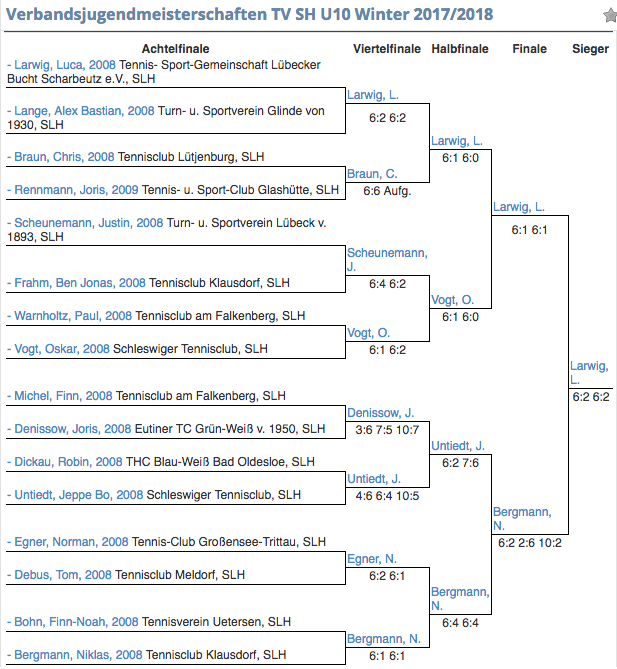The image size is (617, 669).
Task: Open Lange, Alex Bastian, 2008 player link
Action: [x=84, y=111]
